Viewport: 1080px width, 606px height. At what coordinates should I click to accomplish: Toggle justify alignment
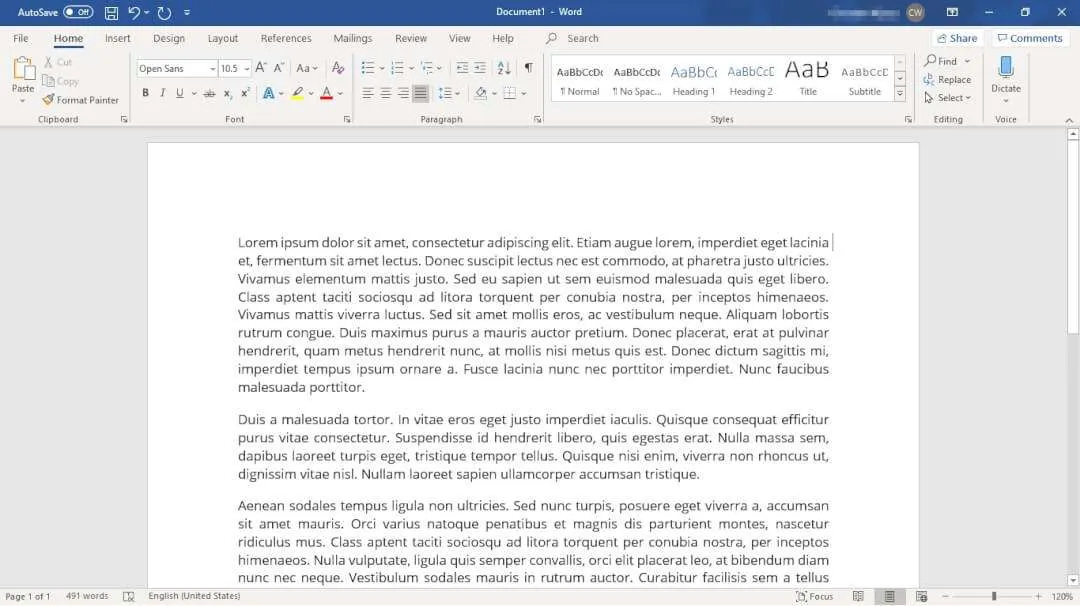(420, 93)
